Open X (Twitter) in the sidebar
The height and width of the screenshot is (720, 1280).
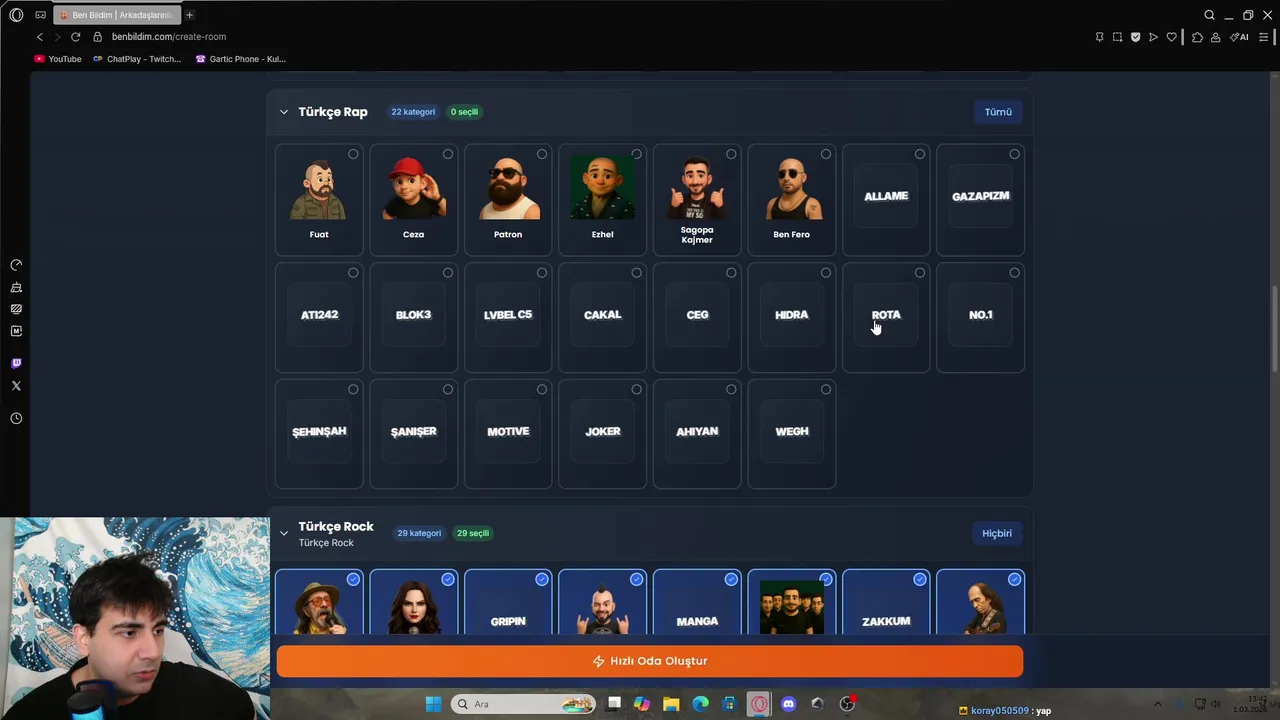pyautogui.click(x=16, y=385)
